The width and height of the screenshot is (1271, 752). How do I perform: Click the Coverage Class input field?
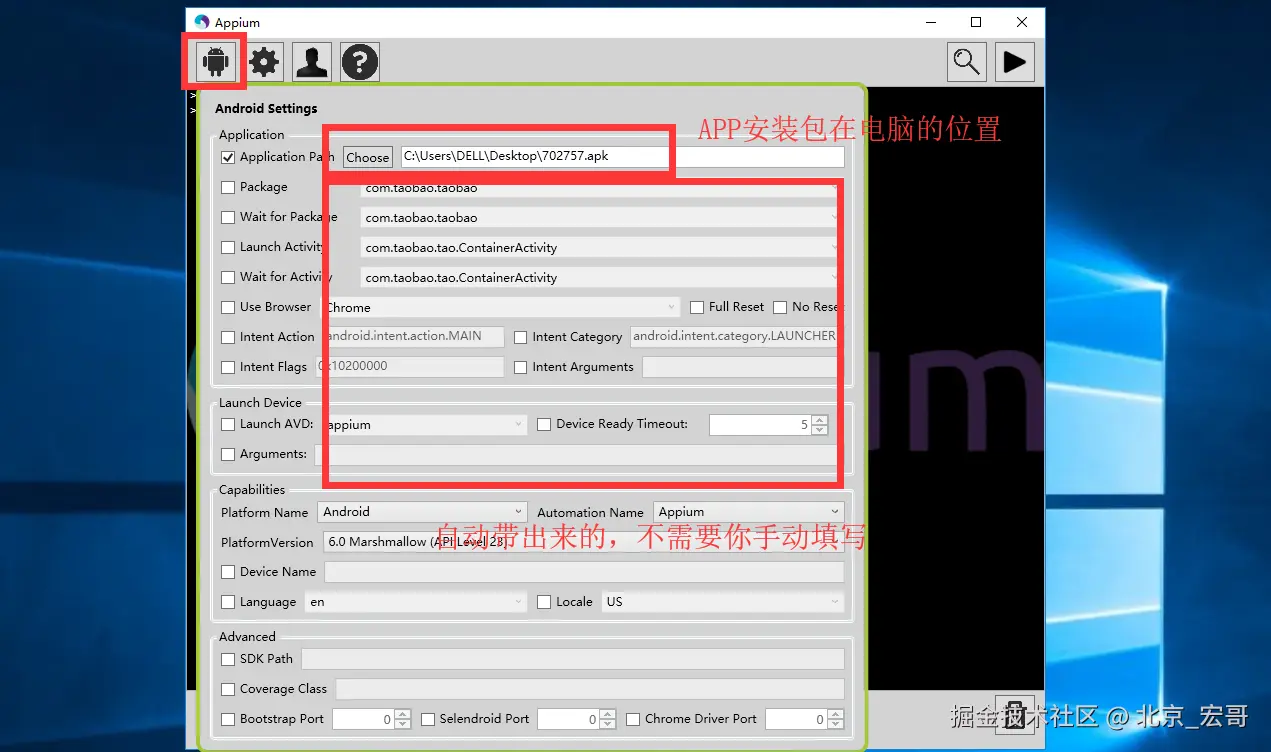(590, 689)
